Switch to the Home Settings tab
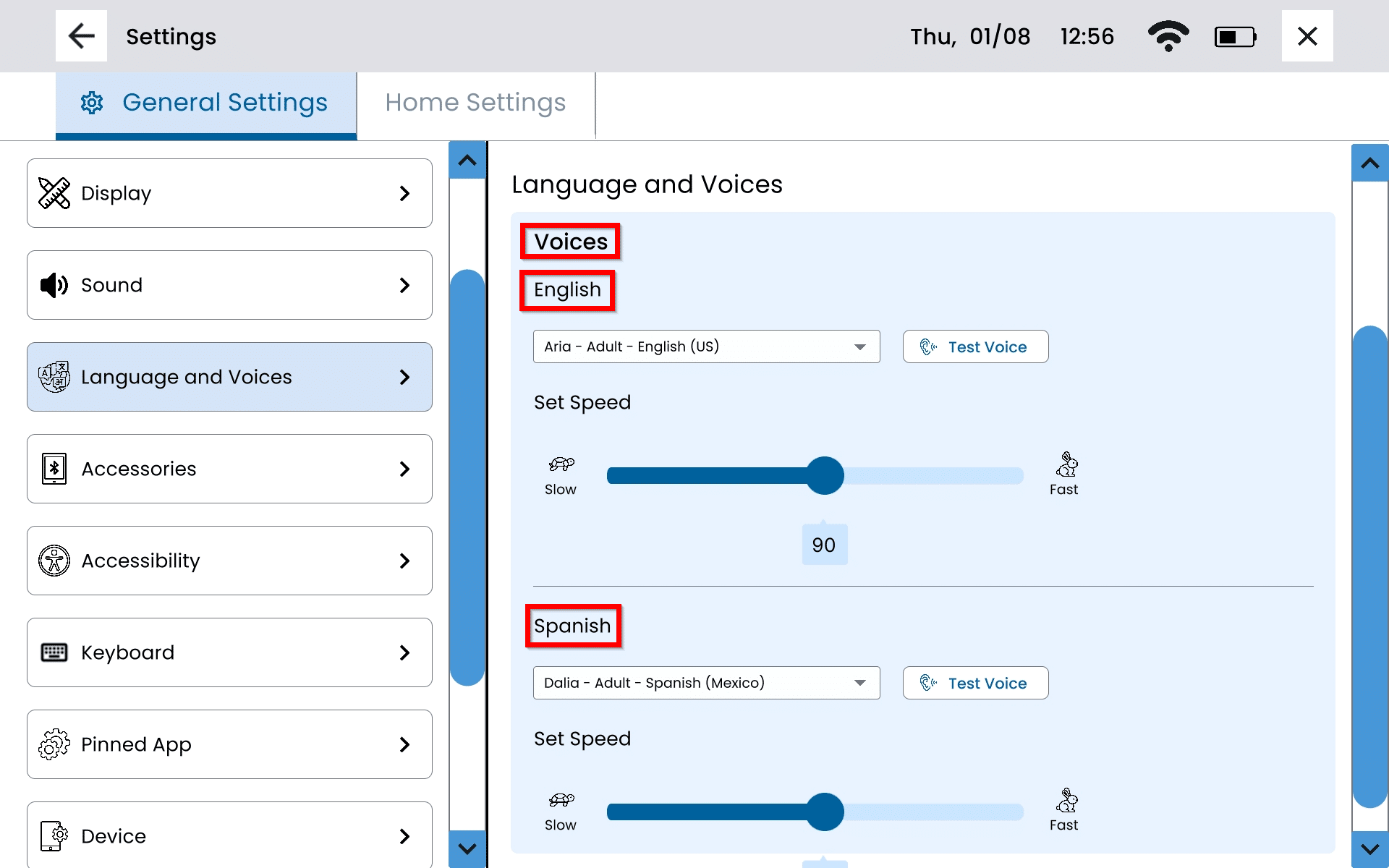 (x=475, y=103)
